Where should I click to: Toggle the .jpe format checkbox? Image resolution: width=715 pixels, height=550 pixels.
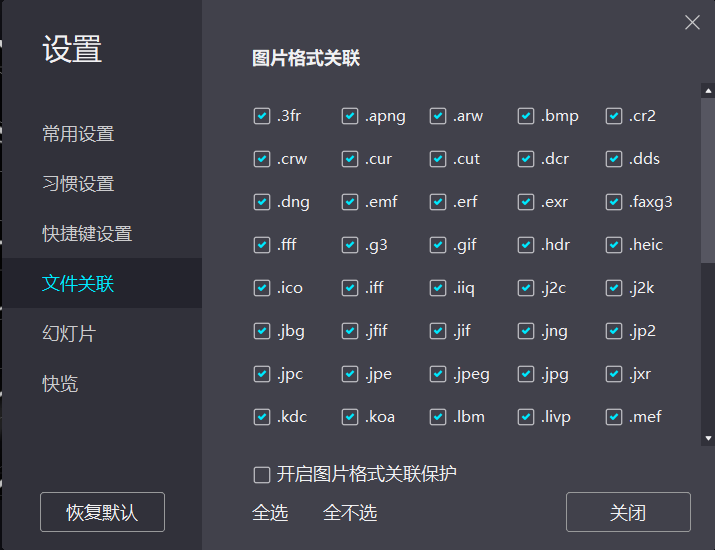point(350,374)
